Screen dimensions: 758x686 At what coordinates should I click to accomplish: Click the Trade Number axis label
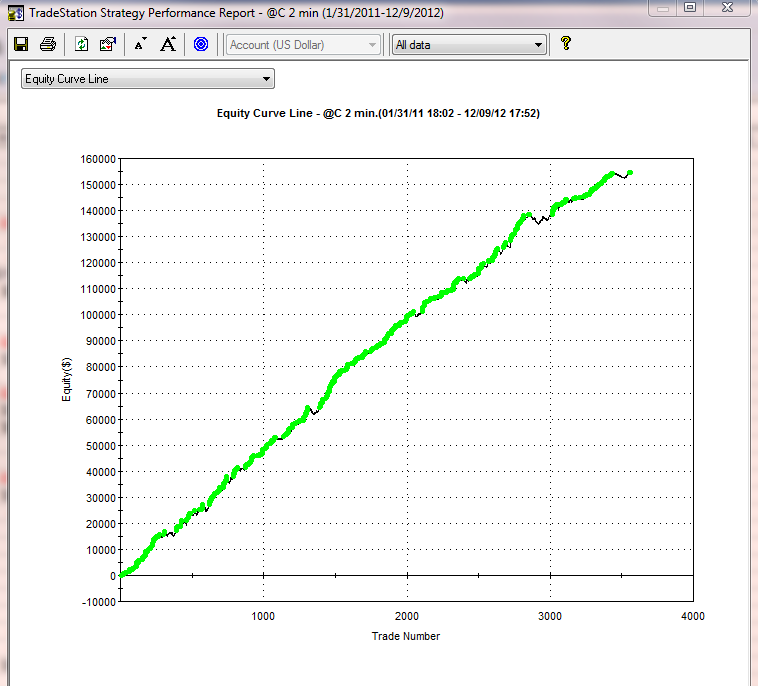(405, 636)
